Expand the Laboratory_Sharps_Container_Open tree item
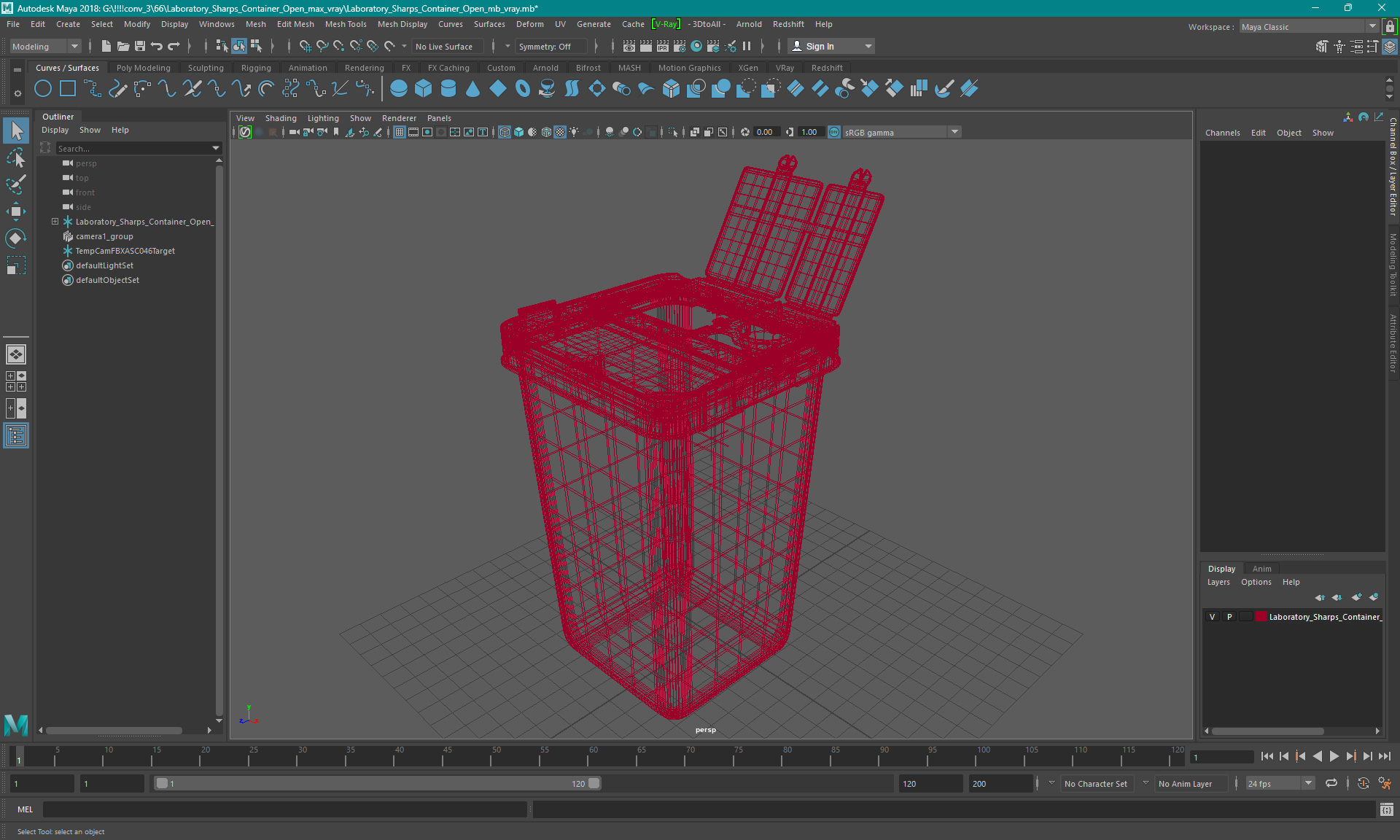Image resolution: width=1400 pixels, height=840 pixels. [53, 221]
